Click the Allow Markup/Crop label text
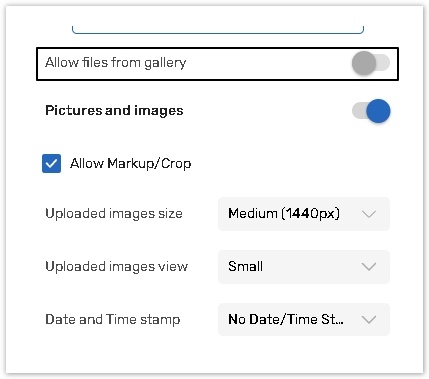The width and height of the screenshot is (429, 379). point(130,164)
